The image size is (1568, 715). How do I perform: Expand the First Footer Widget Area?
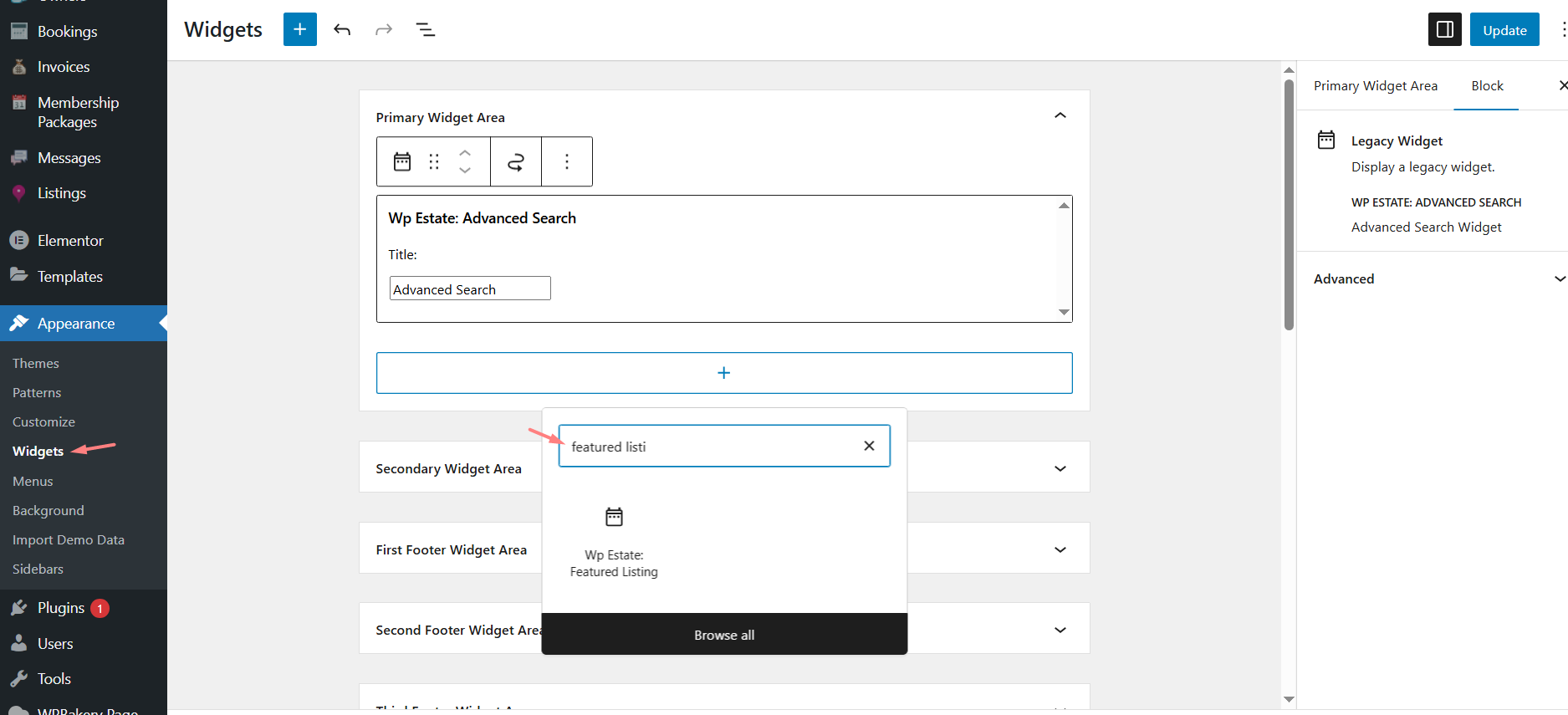pos(1060,549)
